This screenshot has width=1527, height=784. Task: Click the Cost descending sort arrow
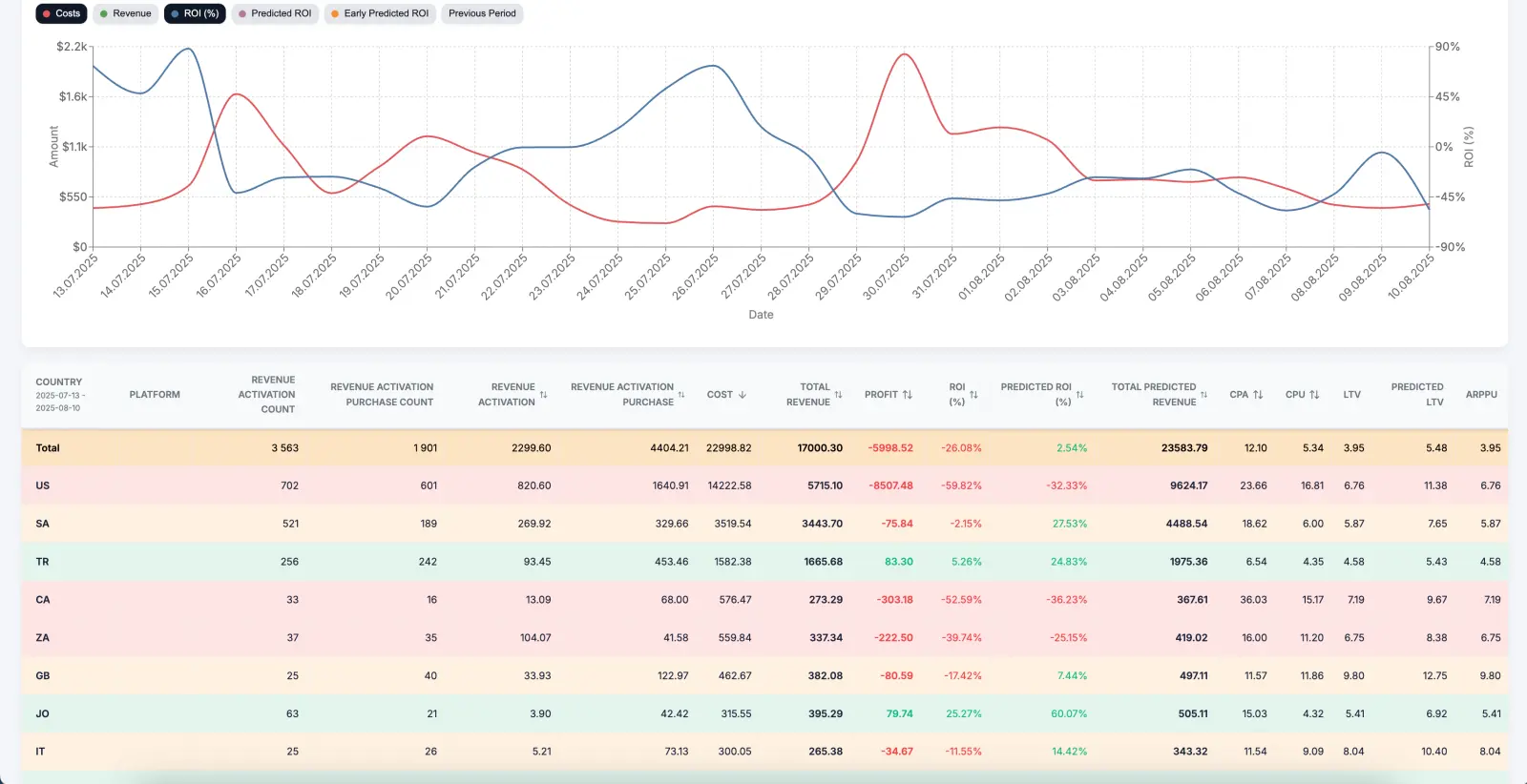click(x=743, y=395)
